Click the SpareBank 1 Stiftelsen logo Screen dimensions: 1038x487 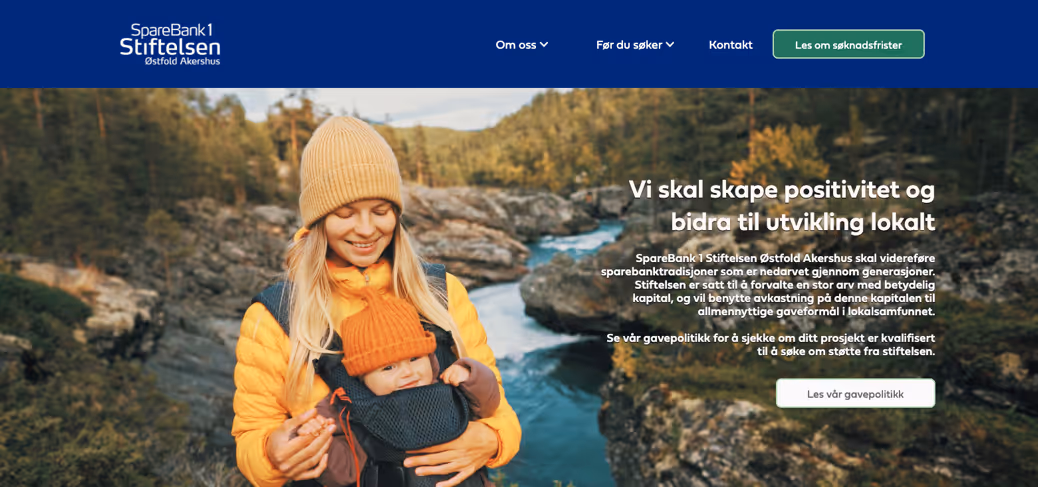pos(170,44)
